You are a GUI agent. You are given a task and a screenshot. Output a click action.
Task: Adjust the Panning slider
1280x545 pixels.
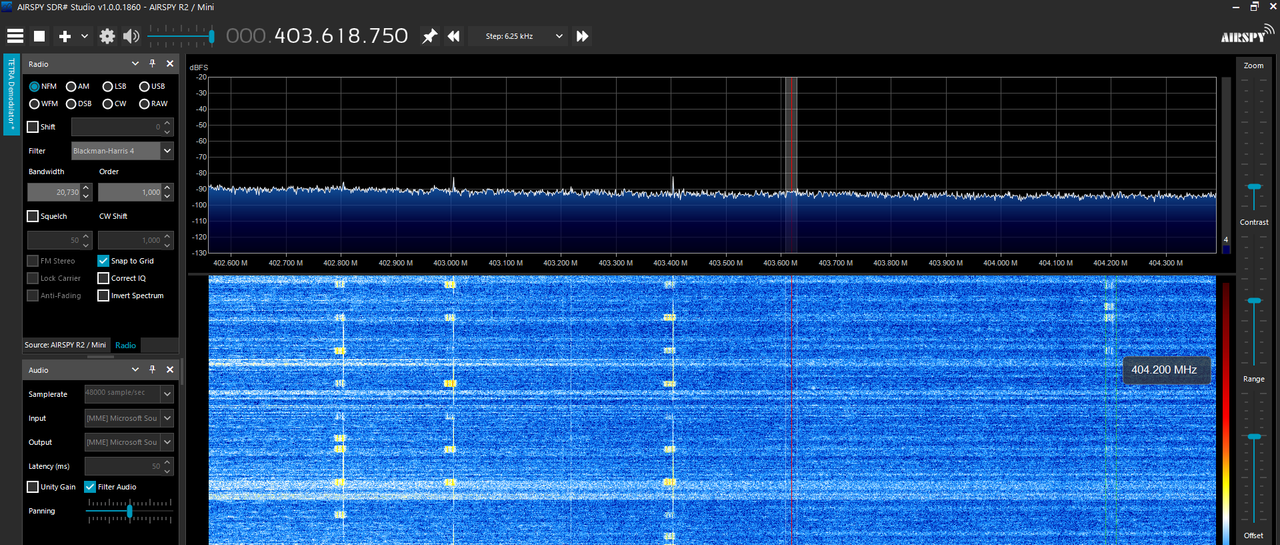(129, 511)
